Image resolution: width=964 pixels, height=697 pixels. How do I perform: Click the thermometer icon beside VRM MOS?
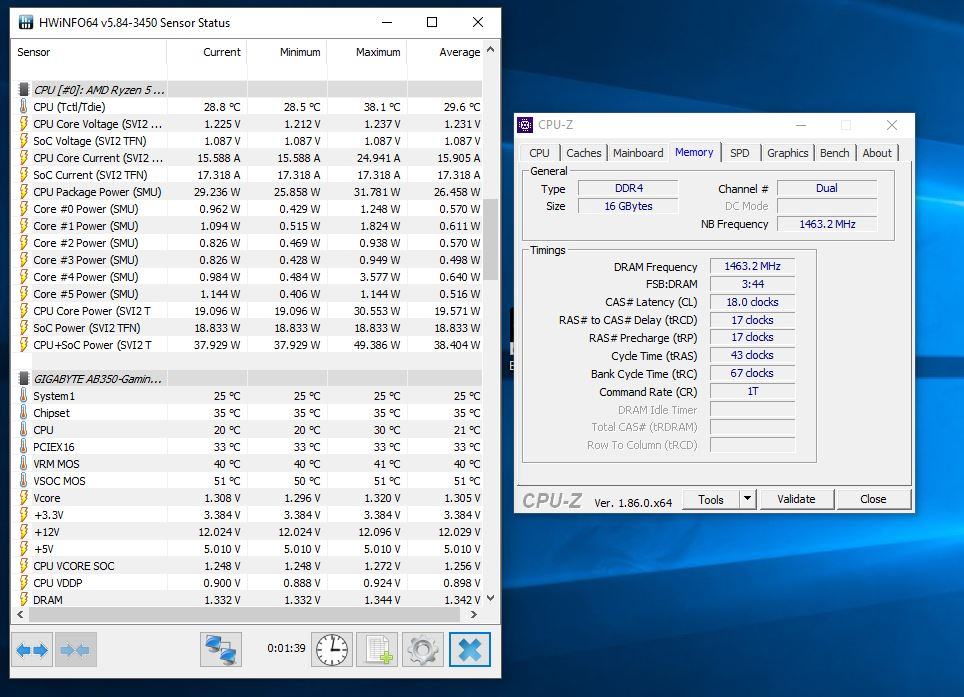coord(23,464)
